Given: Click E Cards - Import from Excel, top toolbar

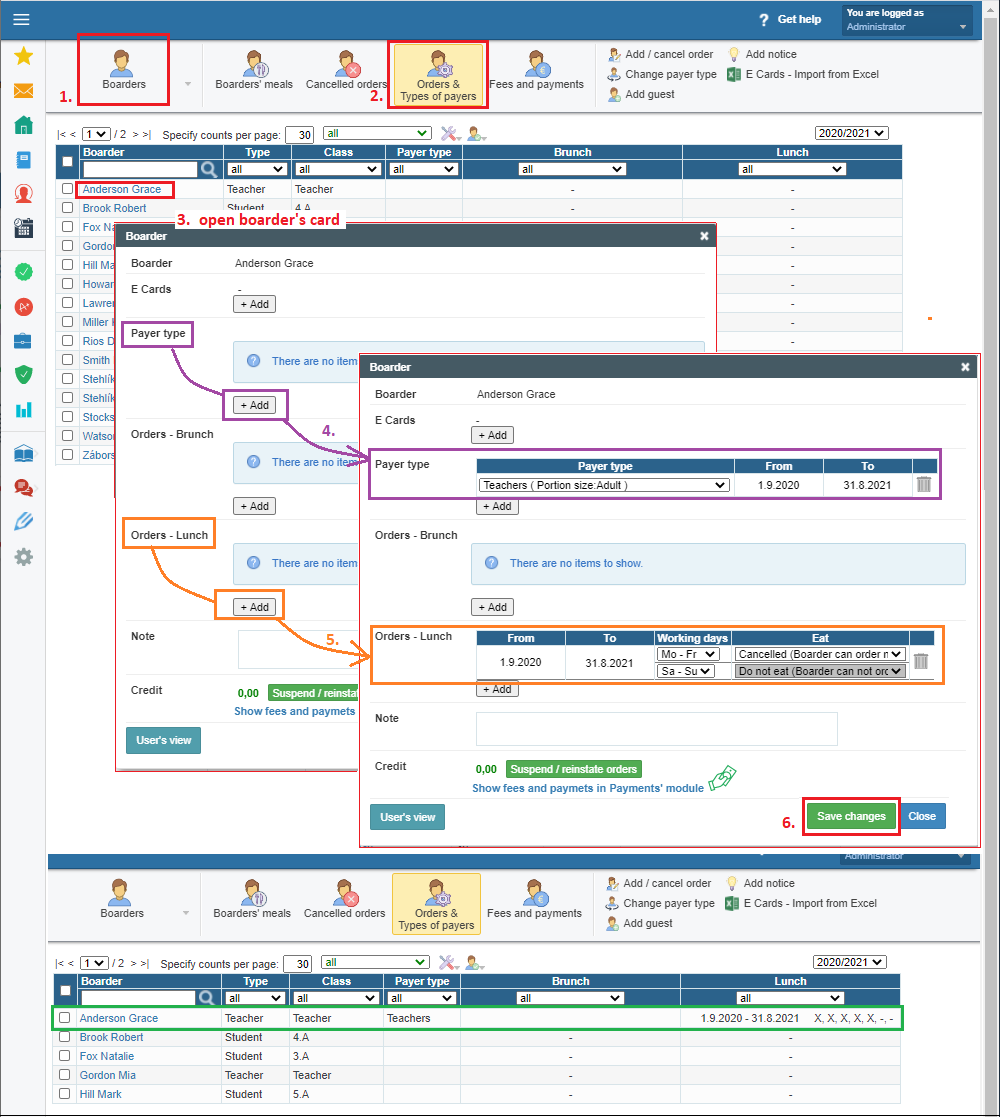Looking at the screenshot, I should tap(803, 74).
